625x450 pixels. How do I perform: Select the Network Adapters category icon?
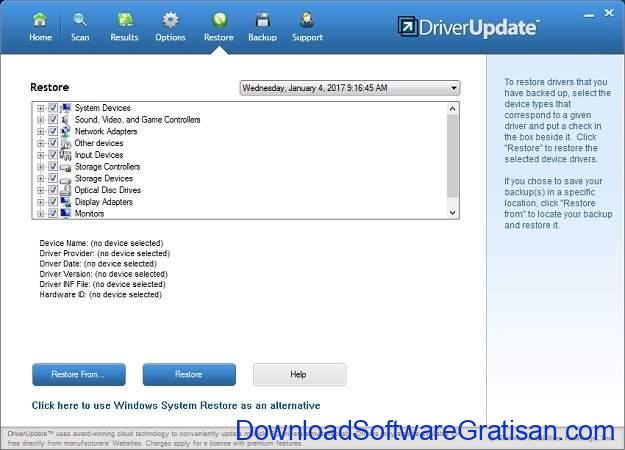pos(65,131)
